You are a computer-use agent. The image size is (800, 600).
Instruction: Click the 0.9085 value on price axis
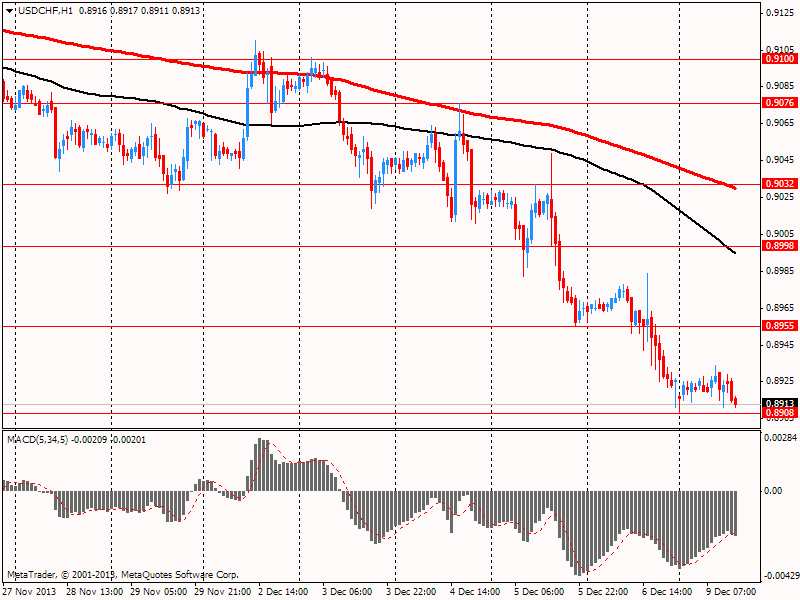click(x=780, y=86)
